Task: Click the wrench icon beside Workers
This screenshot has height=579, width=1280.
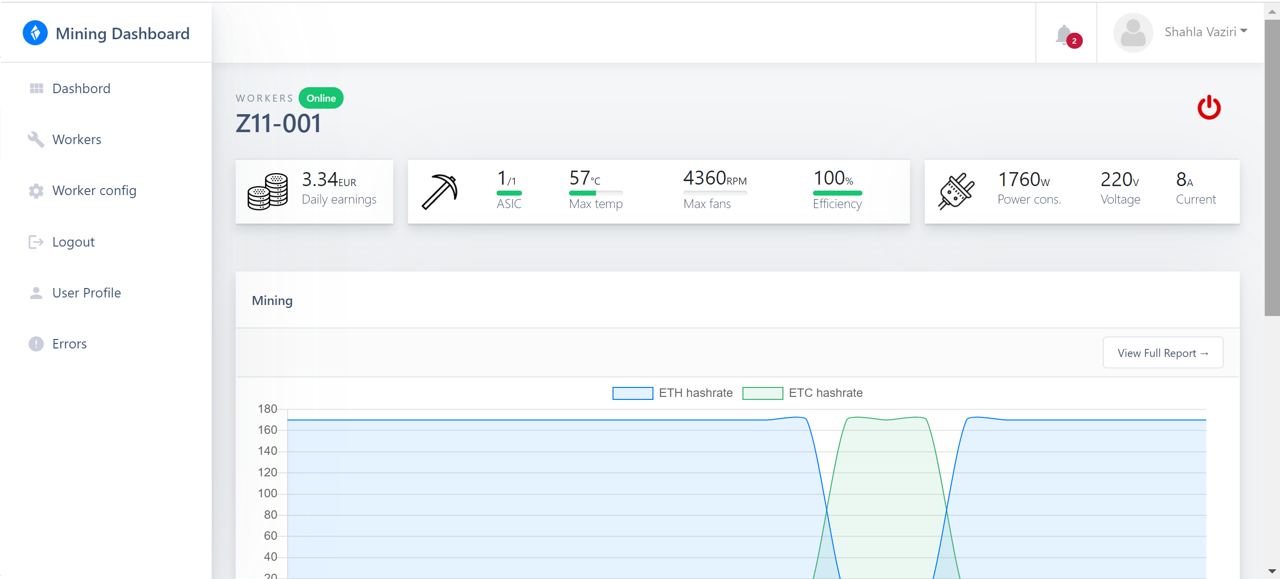Action: (36, 140)
